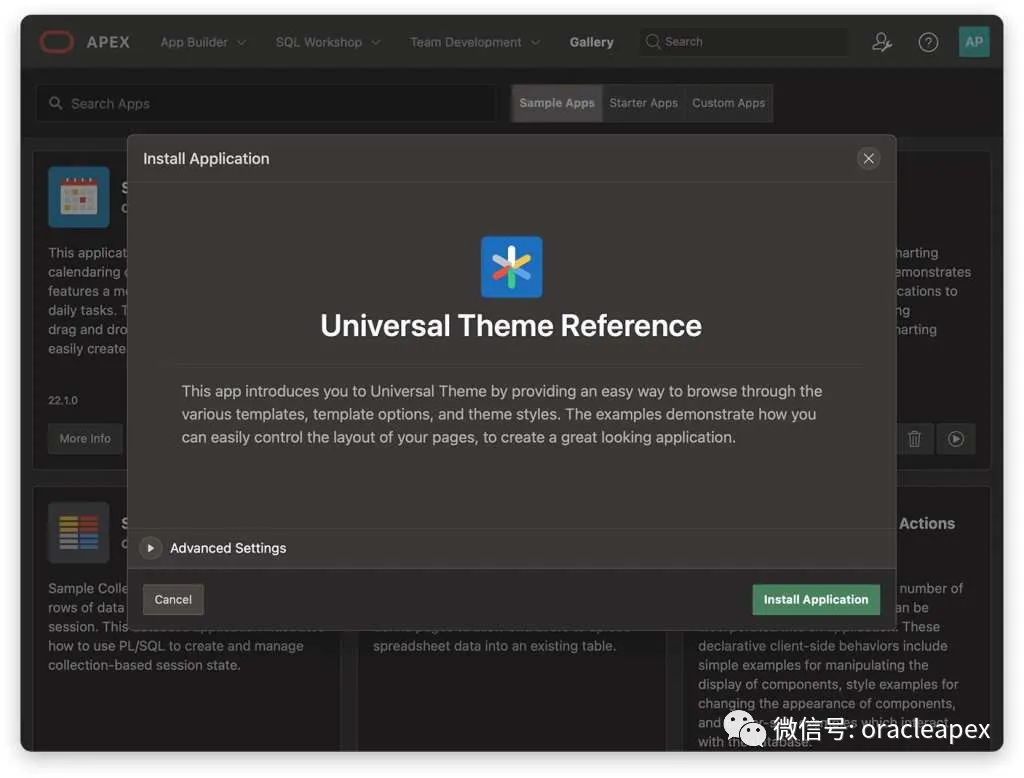Click the Universal Theme Reference app icon

(511, 267)
